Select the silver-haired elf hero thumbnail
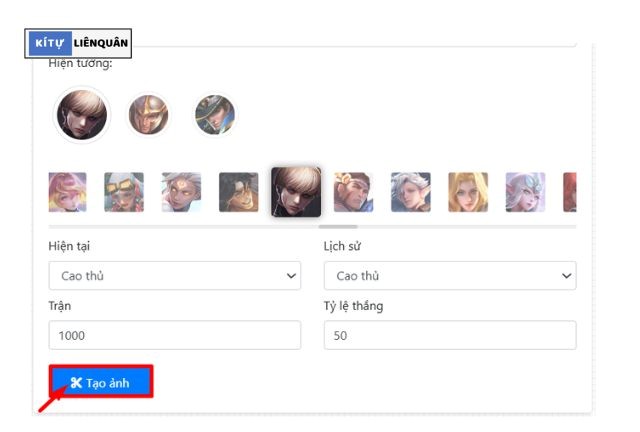Viewport: 640px width, 432px height. coord(411,192)
